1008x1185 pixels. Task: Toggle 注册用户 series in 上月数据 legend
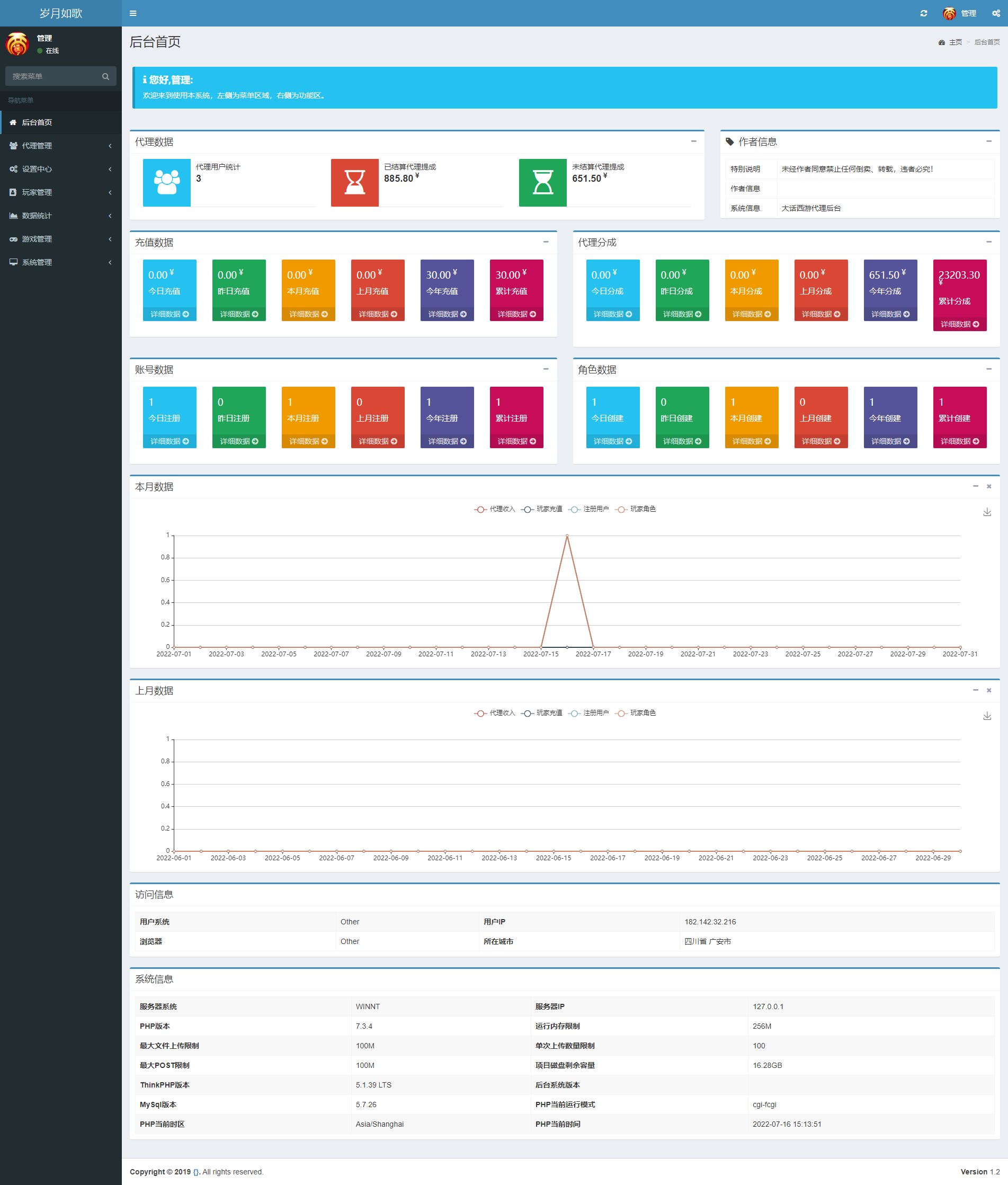pos(588,713)
